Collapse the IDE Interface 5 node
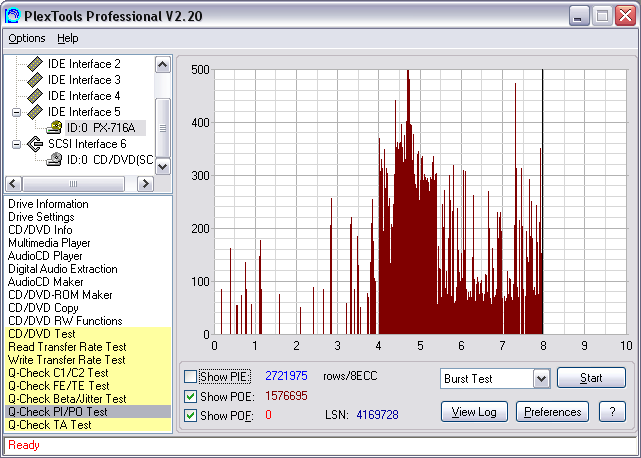Image resolution: width=641 pixels, height=458 pixels. pyautogui.click(x=16, y=112)
